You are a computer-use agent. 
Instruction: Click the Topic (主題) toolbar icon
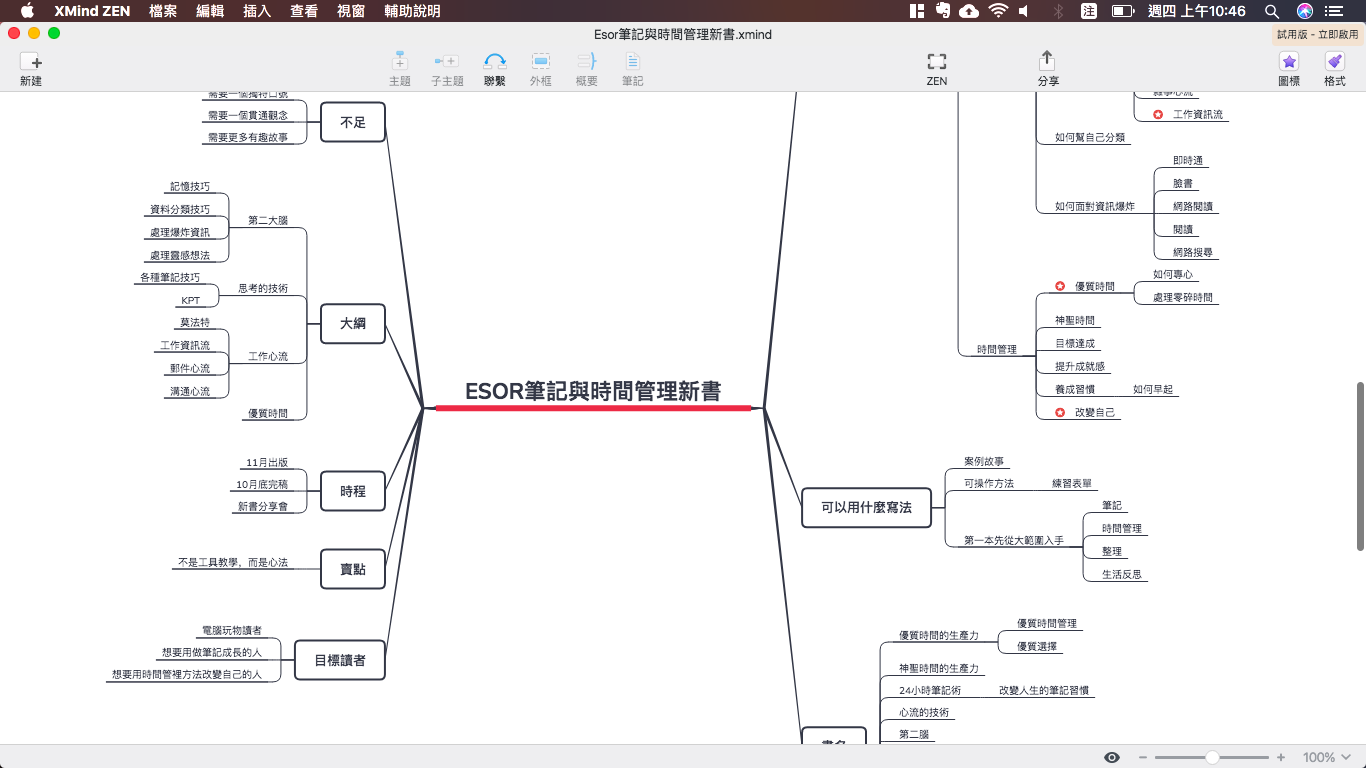pyautogui.click(x=399, y=61)
